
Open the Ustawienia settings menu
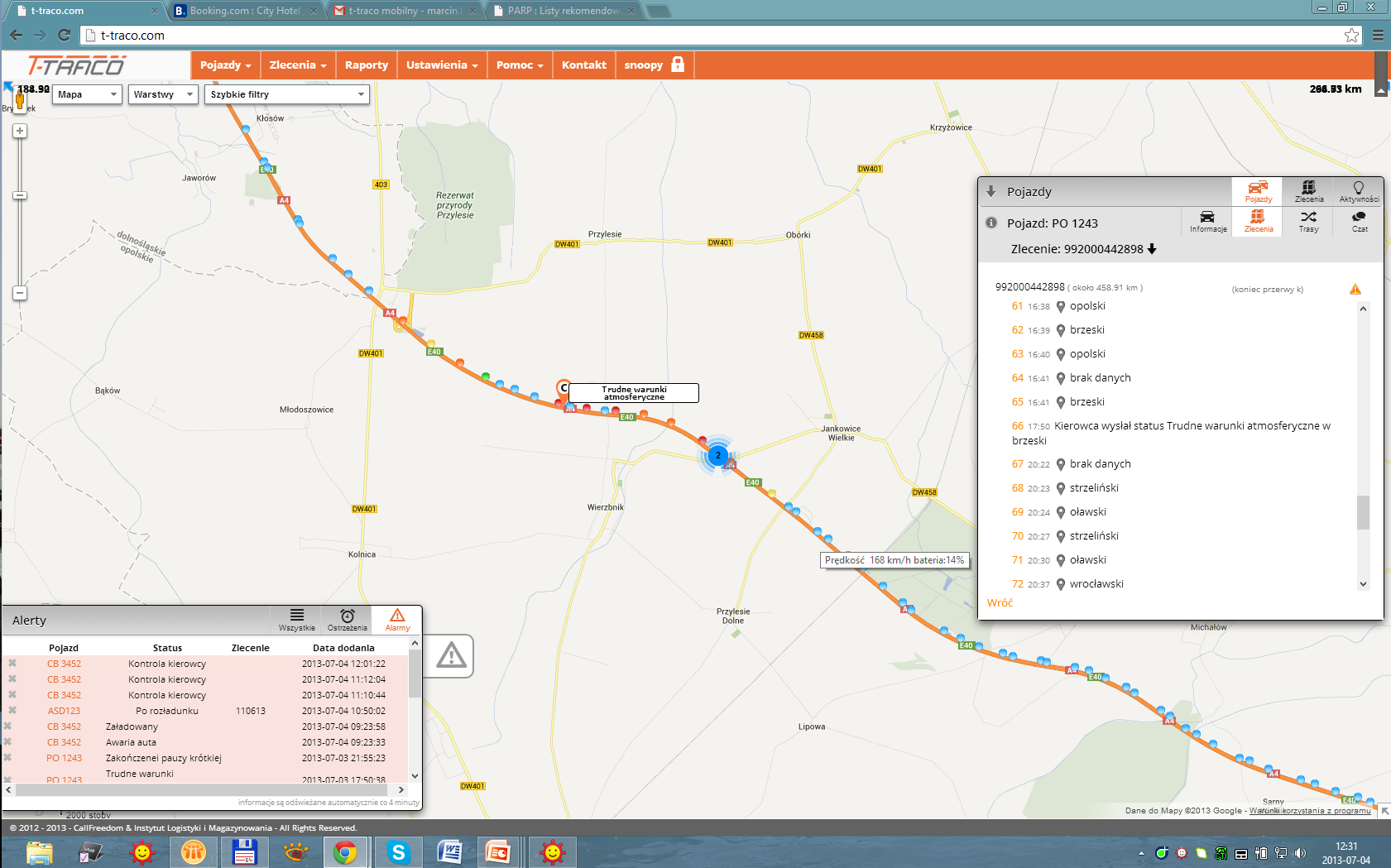tap(442, 65)
